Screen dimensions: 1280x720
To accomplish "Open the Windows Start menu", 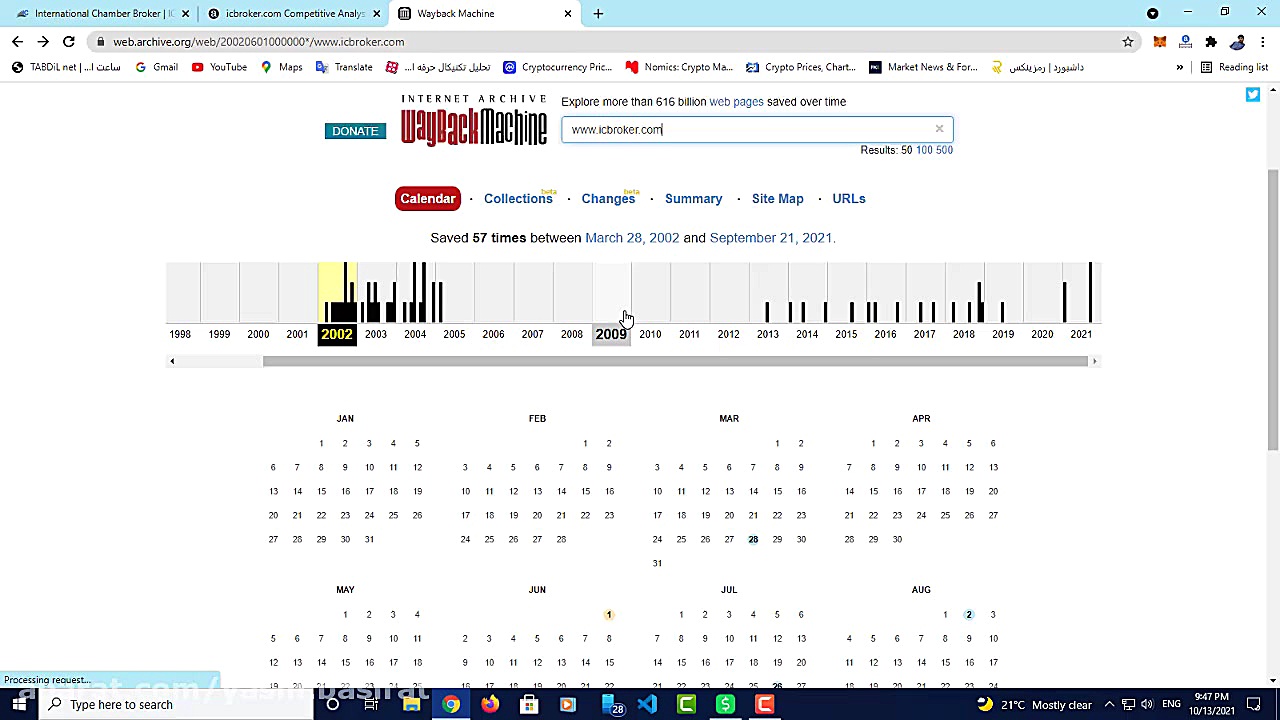I will 19,704.
